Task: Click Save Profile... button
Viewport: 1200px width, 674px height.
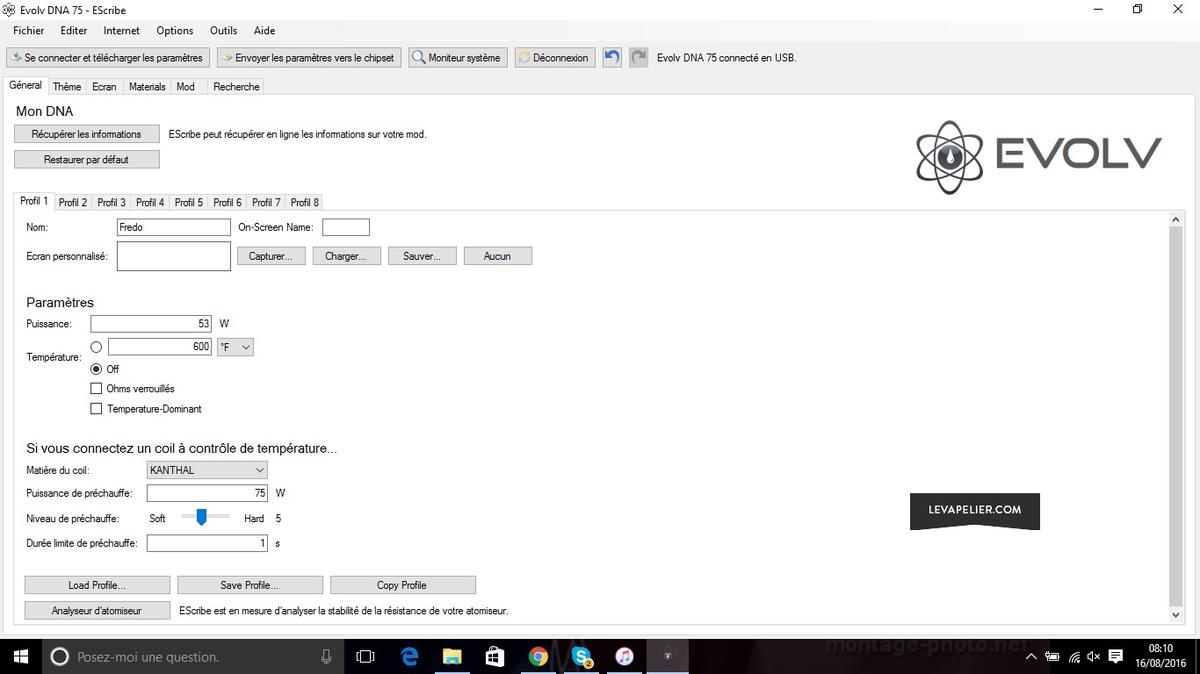Action: coord(250,585)
